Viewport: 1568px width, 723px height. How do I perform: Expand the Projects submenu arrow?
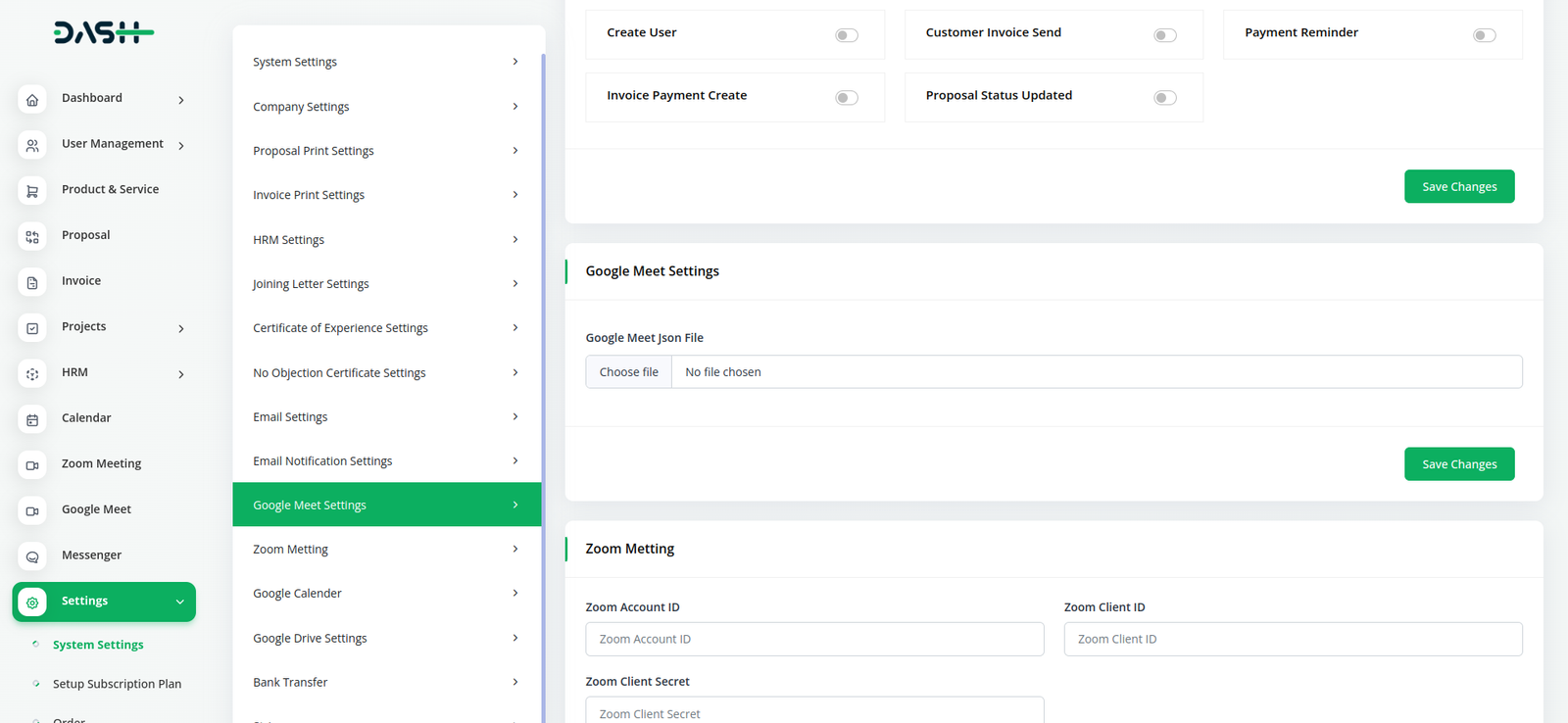coord(181,328)
